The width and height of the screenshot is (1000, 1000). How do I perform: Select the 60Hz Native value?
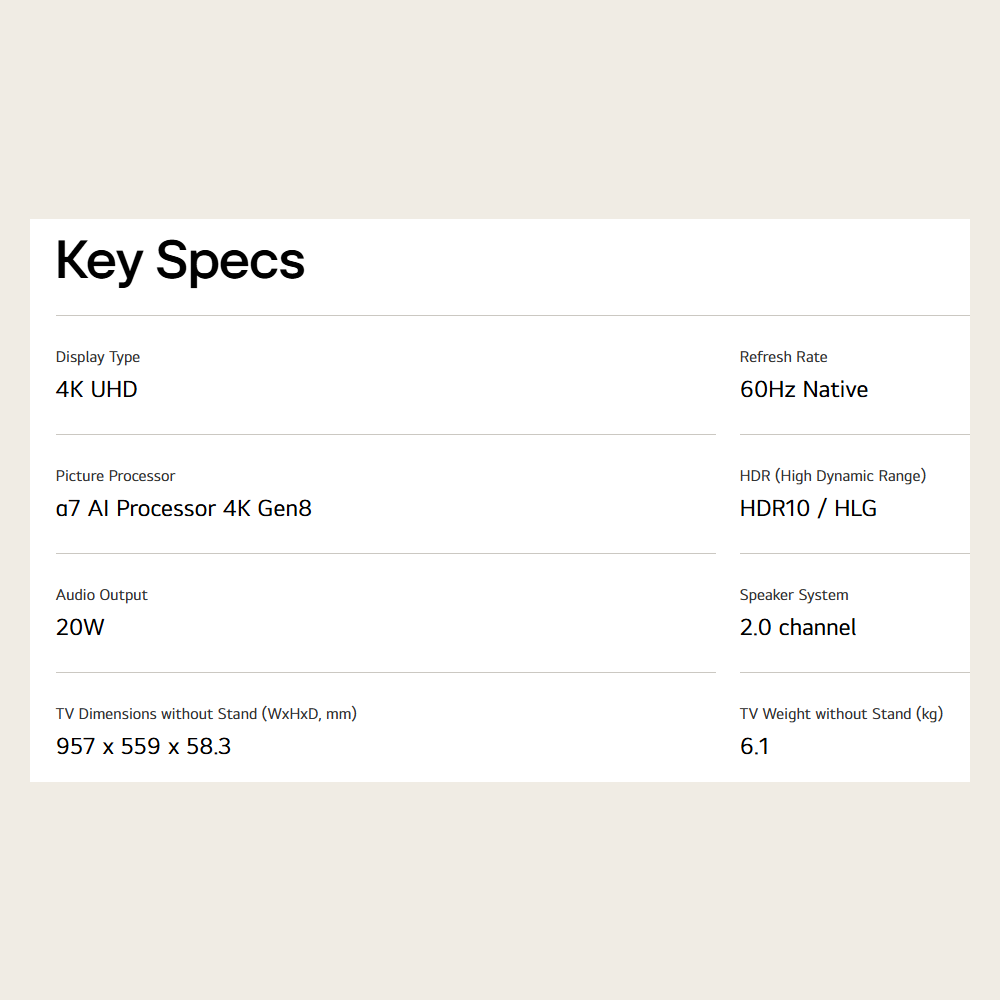[804, 389]
